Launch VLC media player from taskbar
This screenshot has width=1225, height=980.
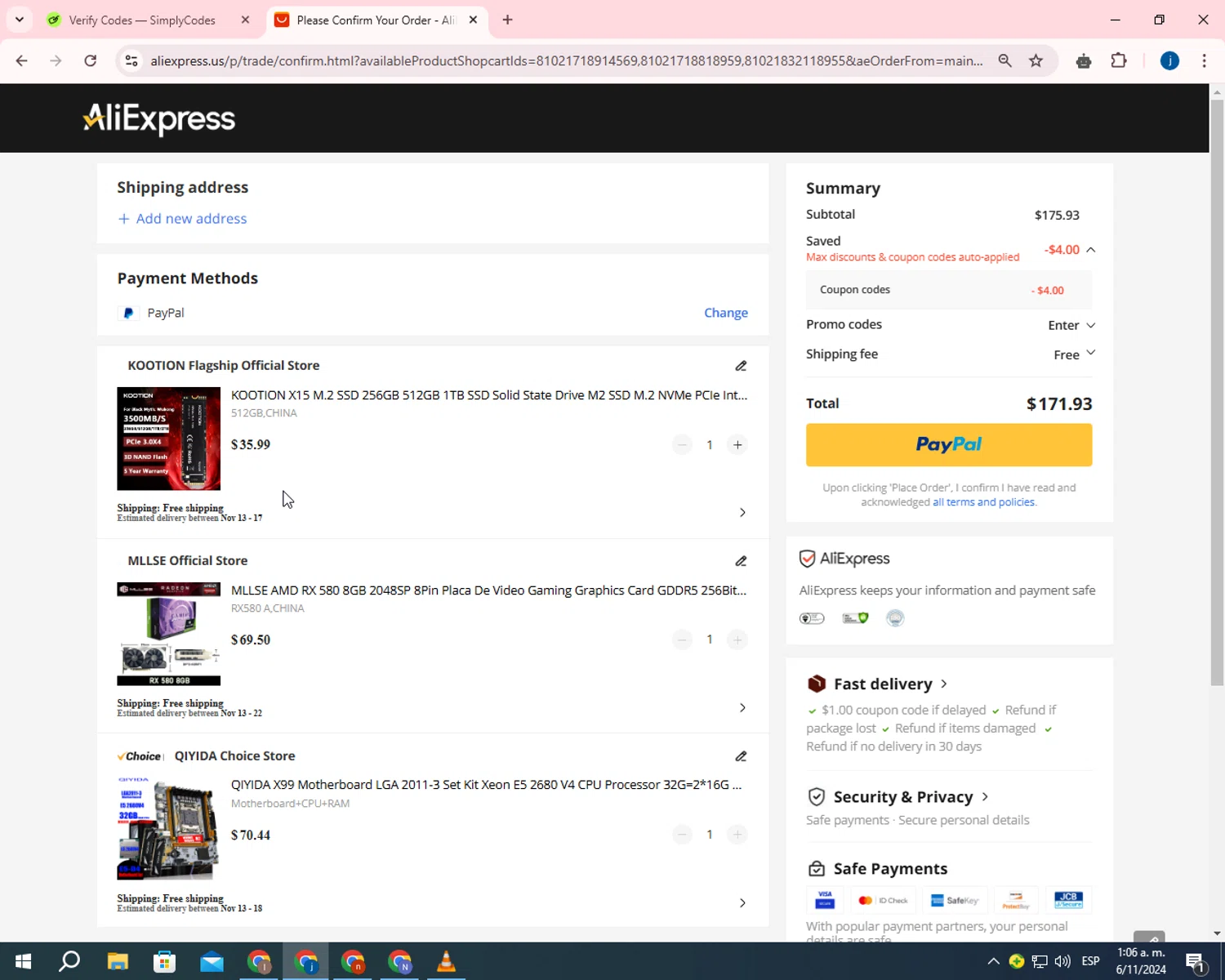[446, 961]
